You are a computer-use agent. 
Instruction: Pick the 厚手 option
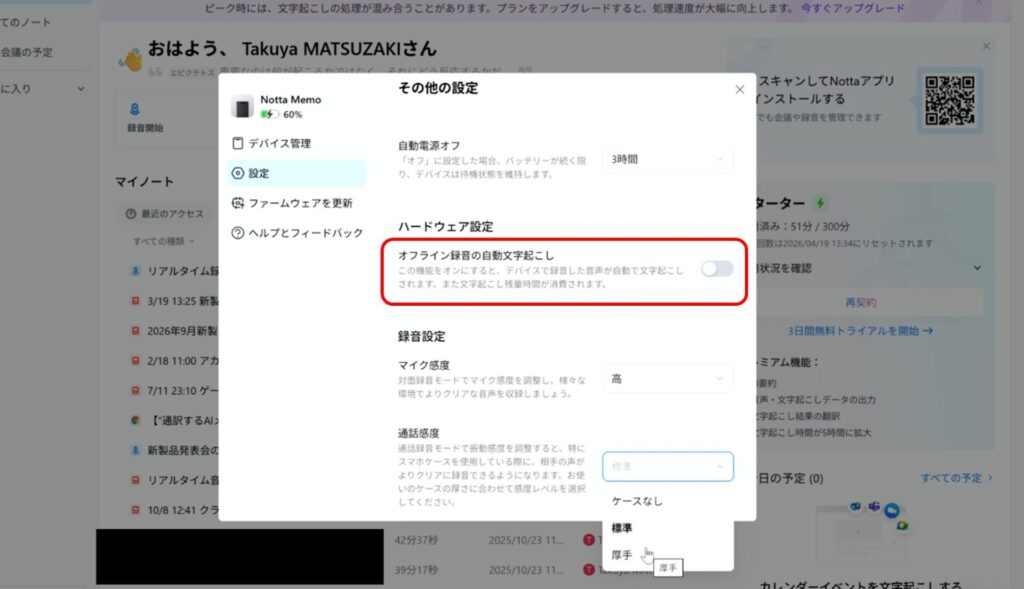click(x=622, y=554)
